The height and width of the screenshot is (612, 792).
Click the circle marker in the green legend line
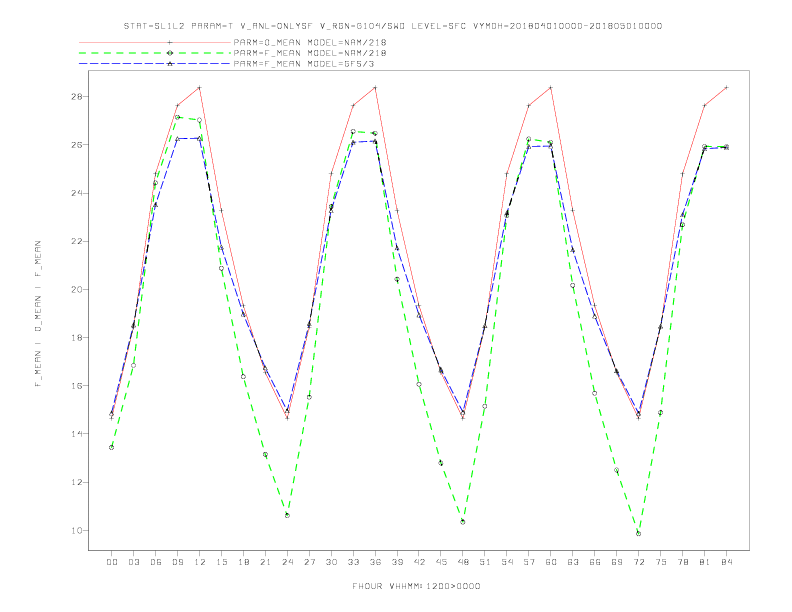170,53
